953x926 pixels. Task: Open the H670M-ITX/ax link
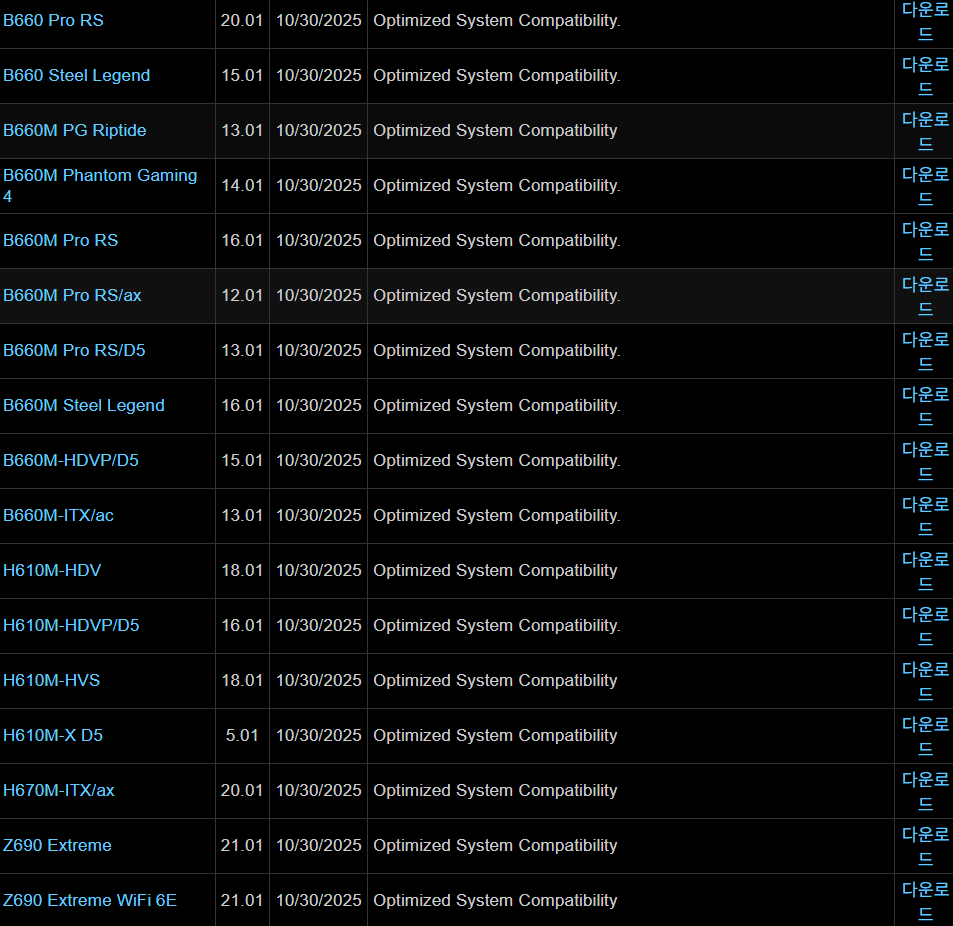coord(59,791)
